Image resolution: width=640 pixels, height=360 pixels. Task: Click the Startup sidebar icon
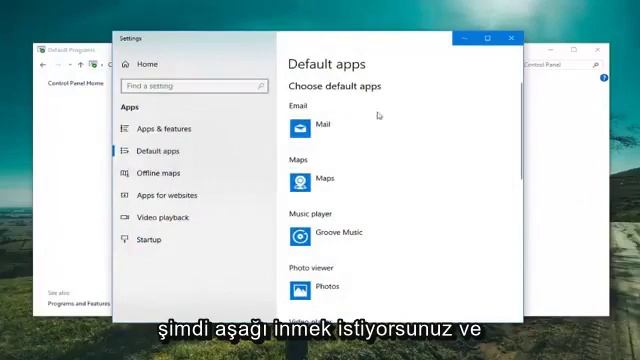point(124,239)
